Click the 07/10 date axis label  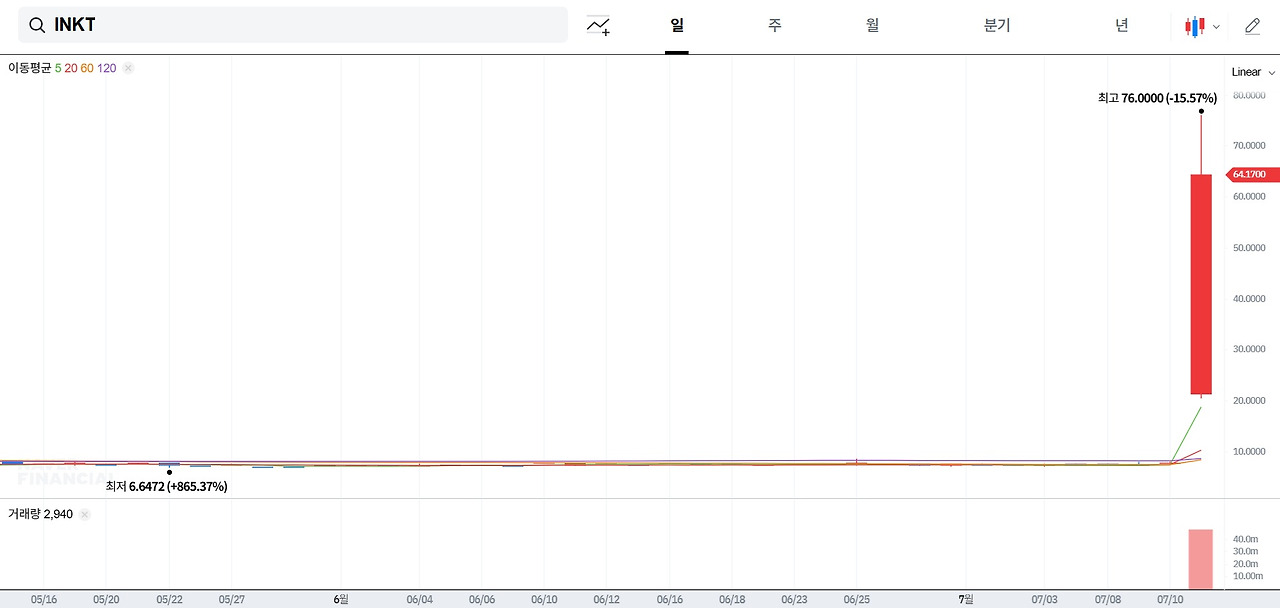[1170, 600]
